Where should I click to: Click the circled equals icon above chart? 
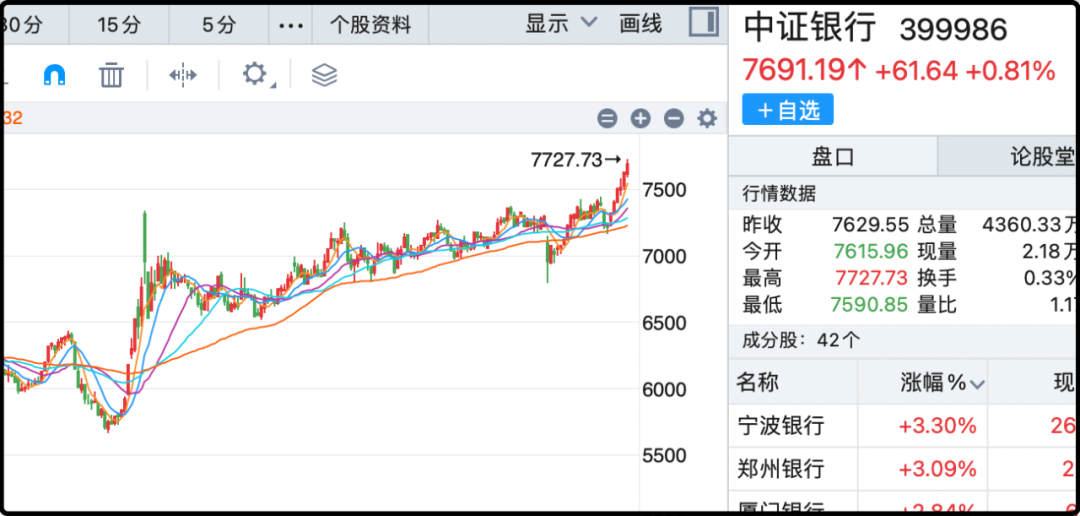point(607,119)
